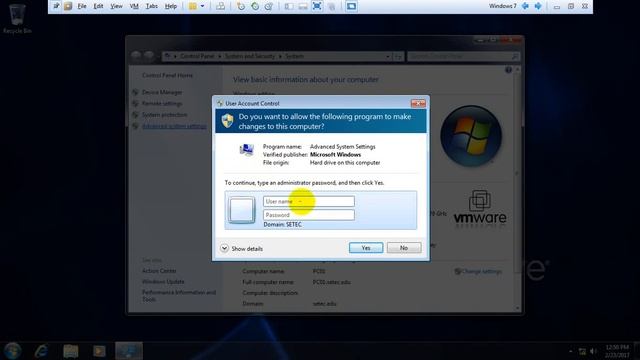The height and width of the screenshot is (360, 640).
Task: Open the snapshot manager toolbar icon
Action: coord(269,6)
